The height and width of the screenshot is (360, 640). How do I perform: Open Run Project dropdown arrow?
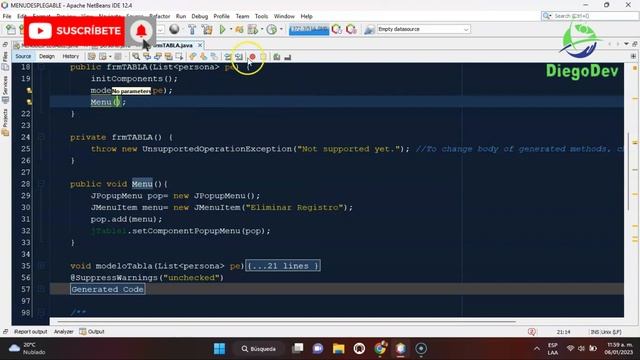pos(231,29)
